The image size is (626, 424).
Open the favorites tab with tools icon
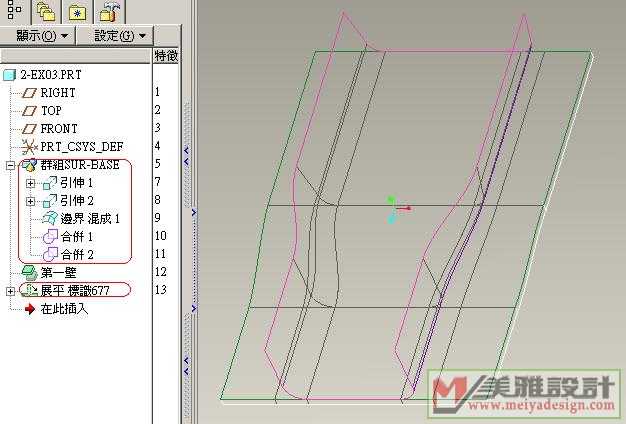click(x=109, y=12)
